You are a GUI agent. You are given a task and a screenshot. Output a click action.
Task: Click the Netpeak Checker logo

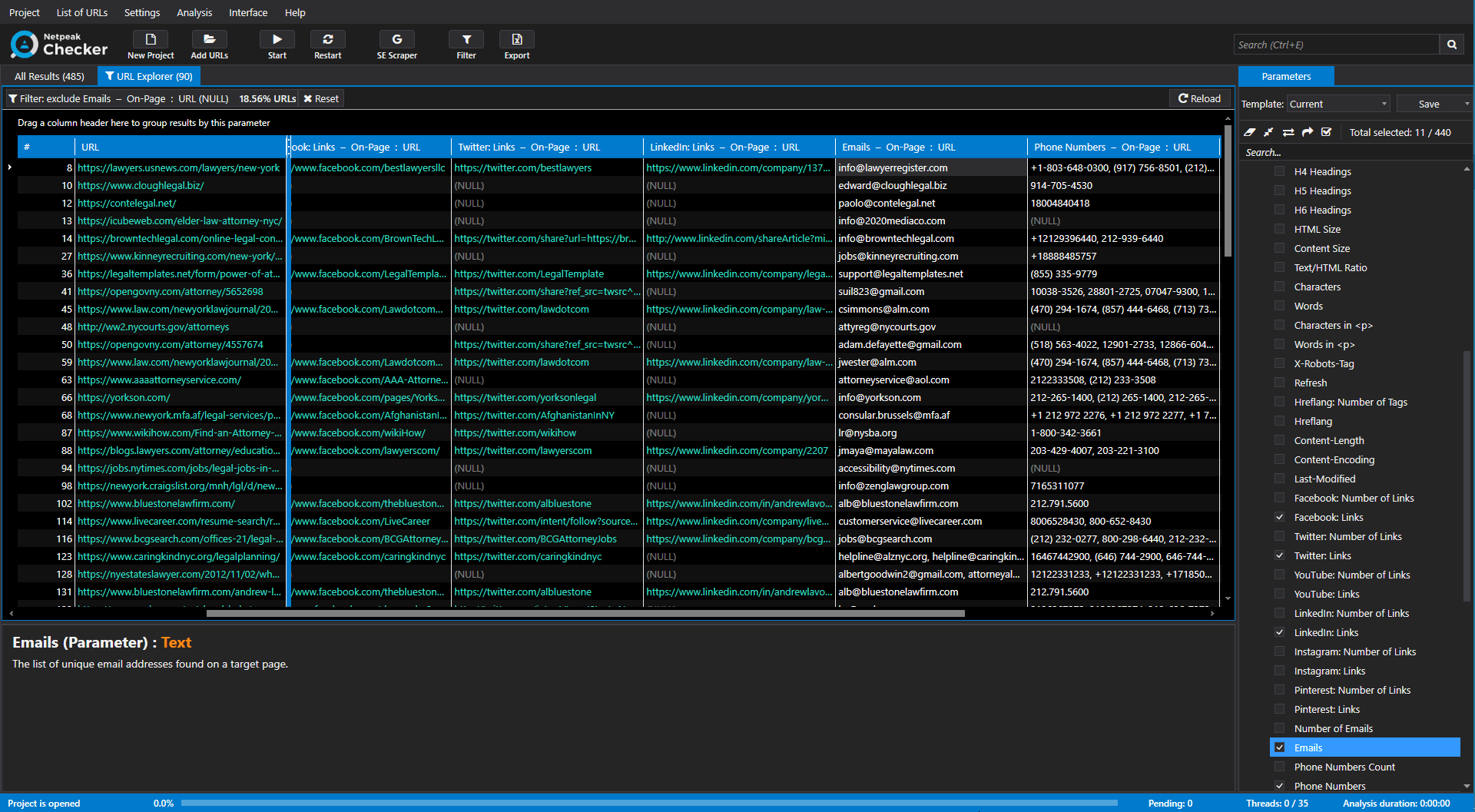pyautogui.click(x=59, y=45)
